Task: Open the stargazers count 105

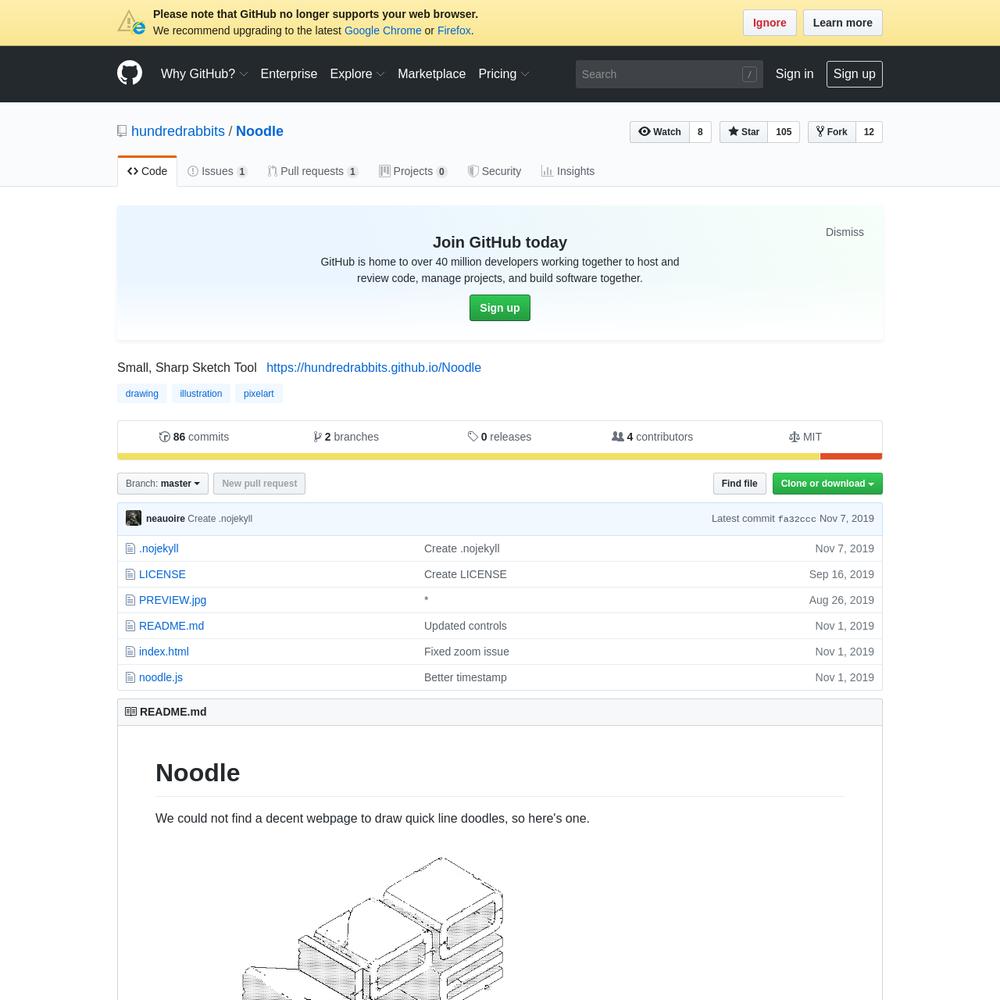Action: [784, 132]
